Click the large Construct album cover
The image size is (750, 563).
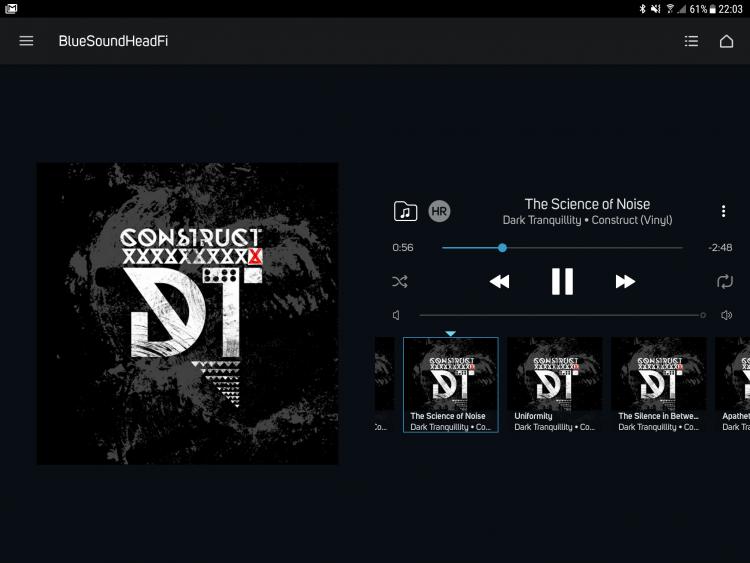tap(188, 313)
